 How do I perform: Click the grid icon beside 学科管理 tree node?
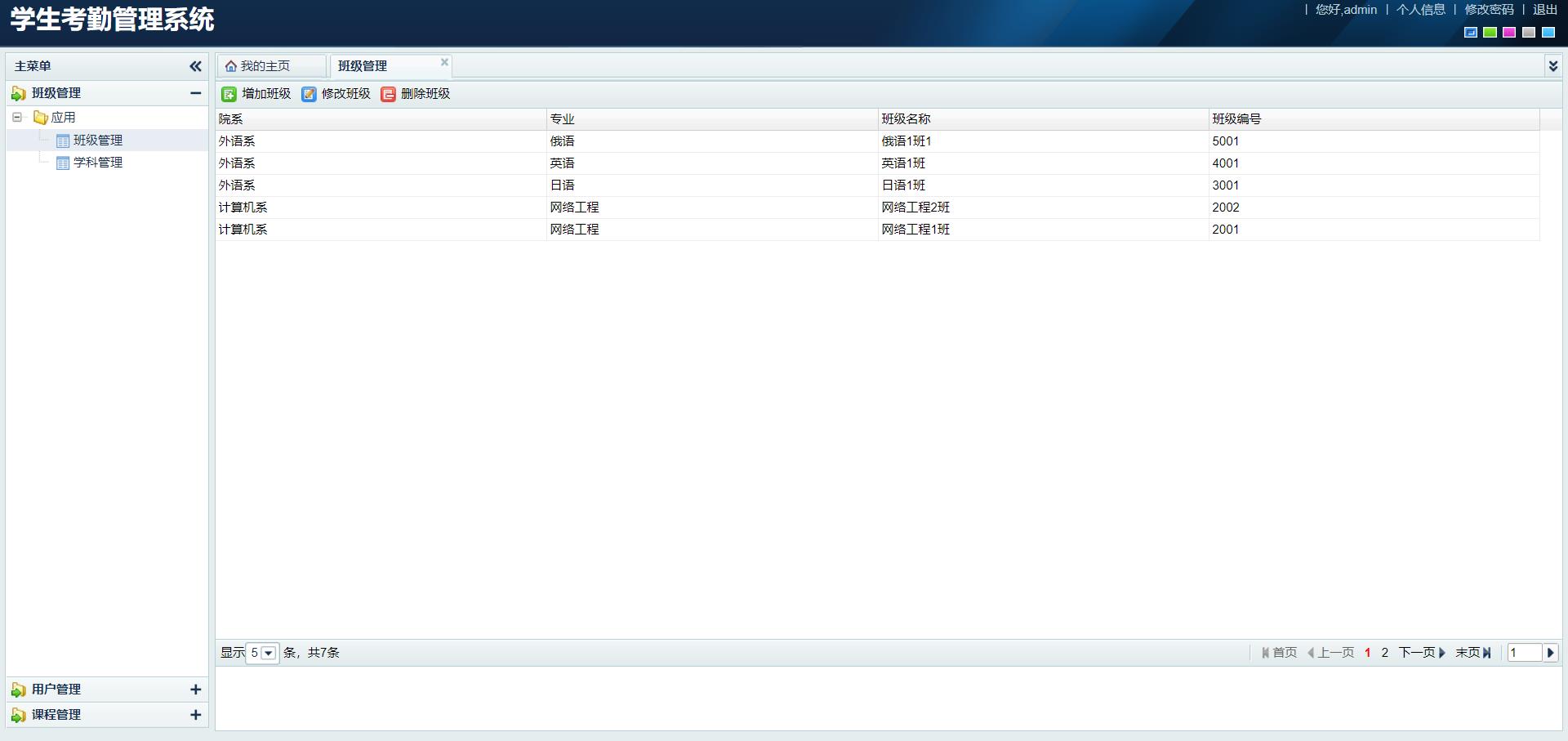coord(63,163)
